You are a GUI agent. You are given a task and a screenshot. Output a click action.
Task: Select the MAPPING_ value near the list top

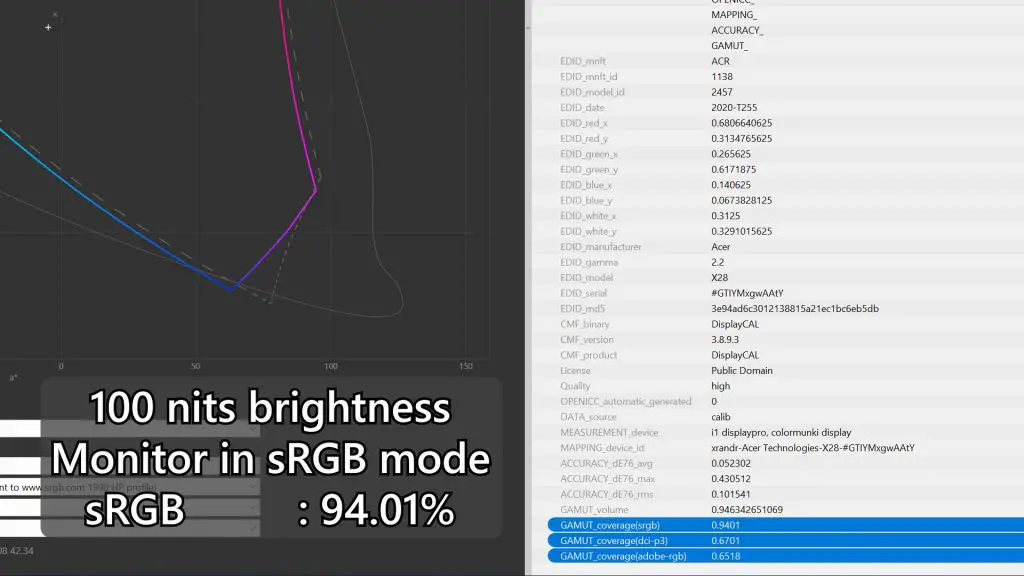click(x=734, y=14)
